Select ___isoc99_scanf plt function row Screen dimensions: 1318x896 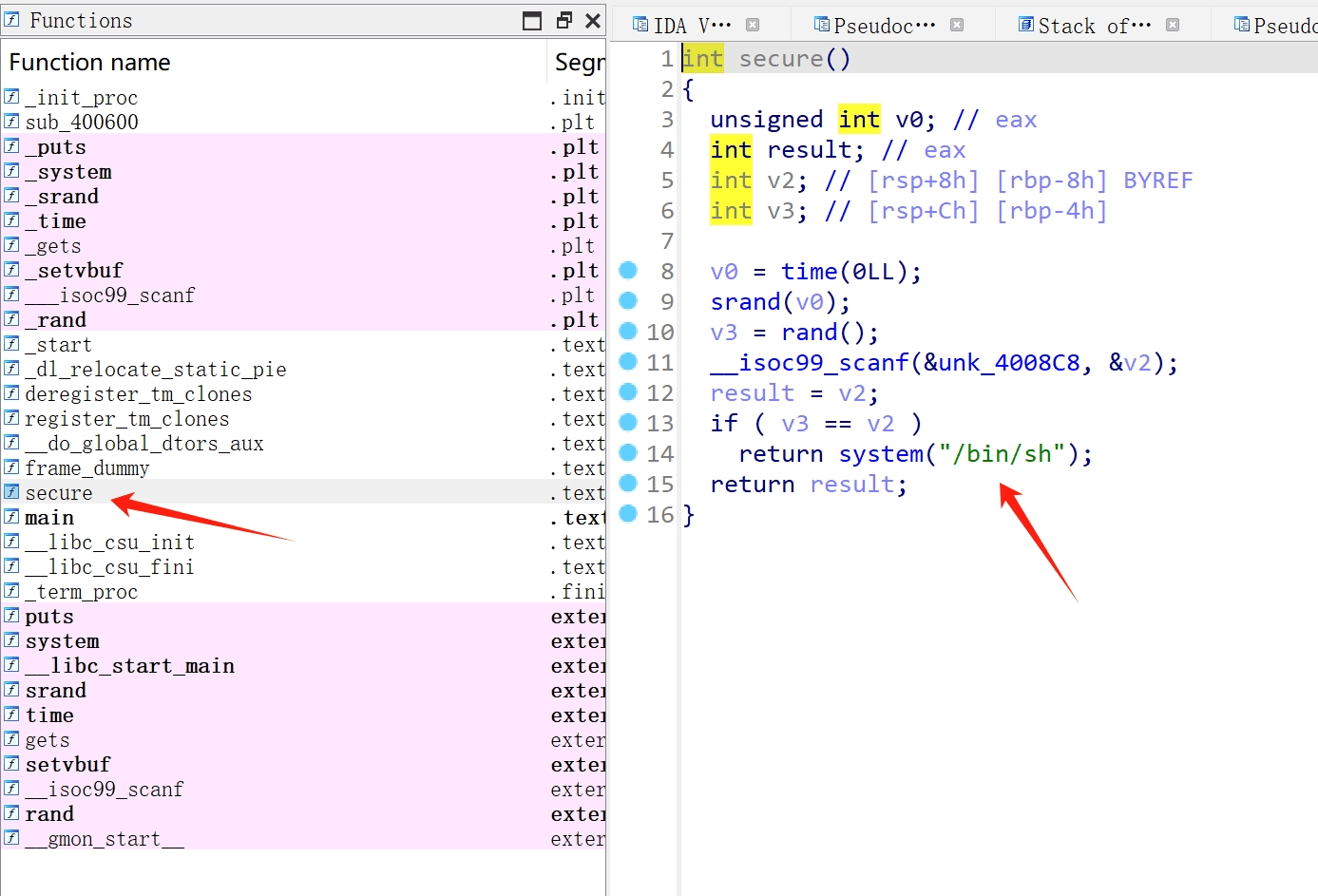coord(303,295)
